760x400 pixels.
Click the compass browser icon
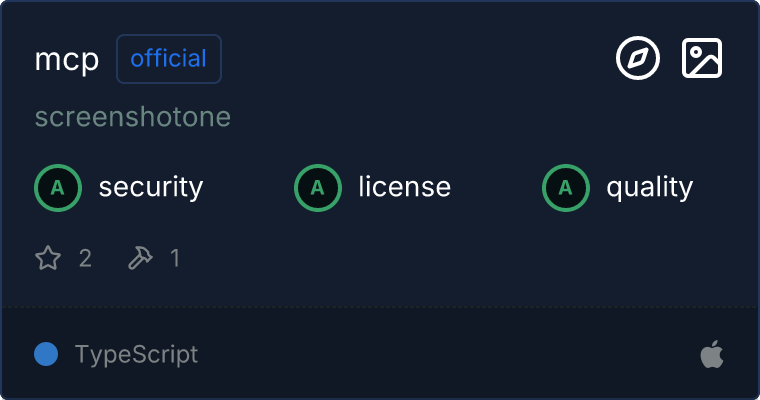tap(637, 59)
